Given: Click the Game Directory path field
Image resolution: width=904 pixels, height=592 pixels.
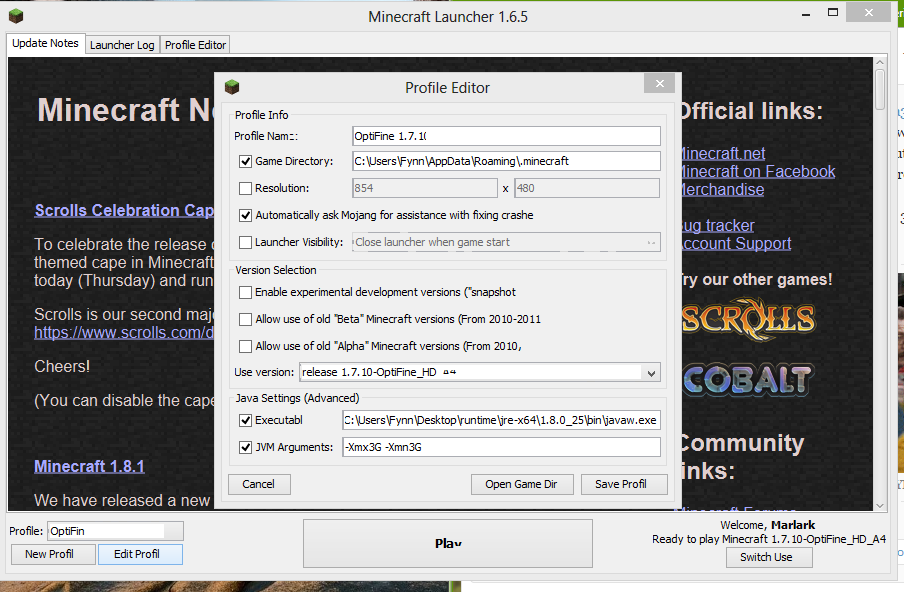Looking at the screenshot, I should 506,161.
